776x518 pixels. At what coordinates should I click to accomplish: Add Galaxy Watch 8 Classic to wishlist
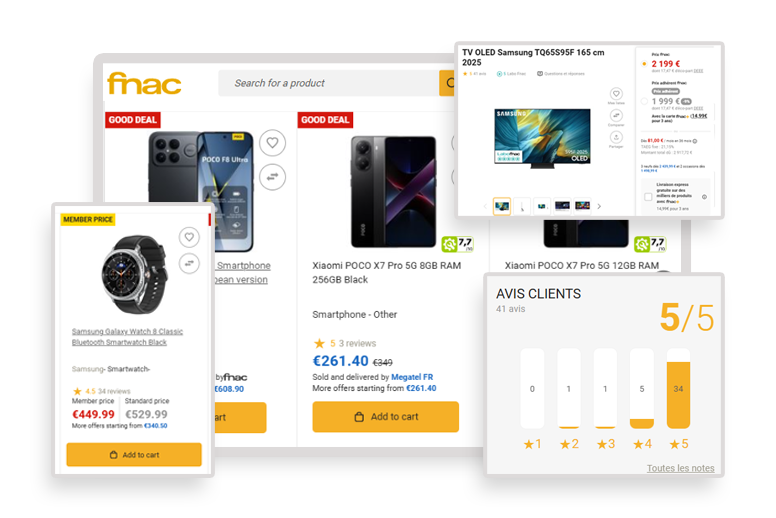pyautogui.click(x=189, y=237)
